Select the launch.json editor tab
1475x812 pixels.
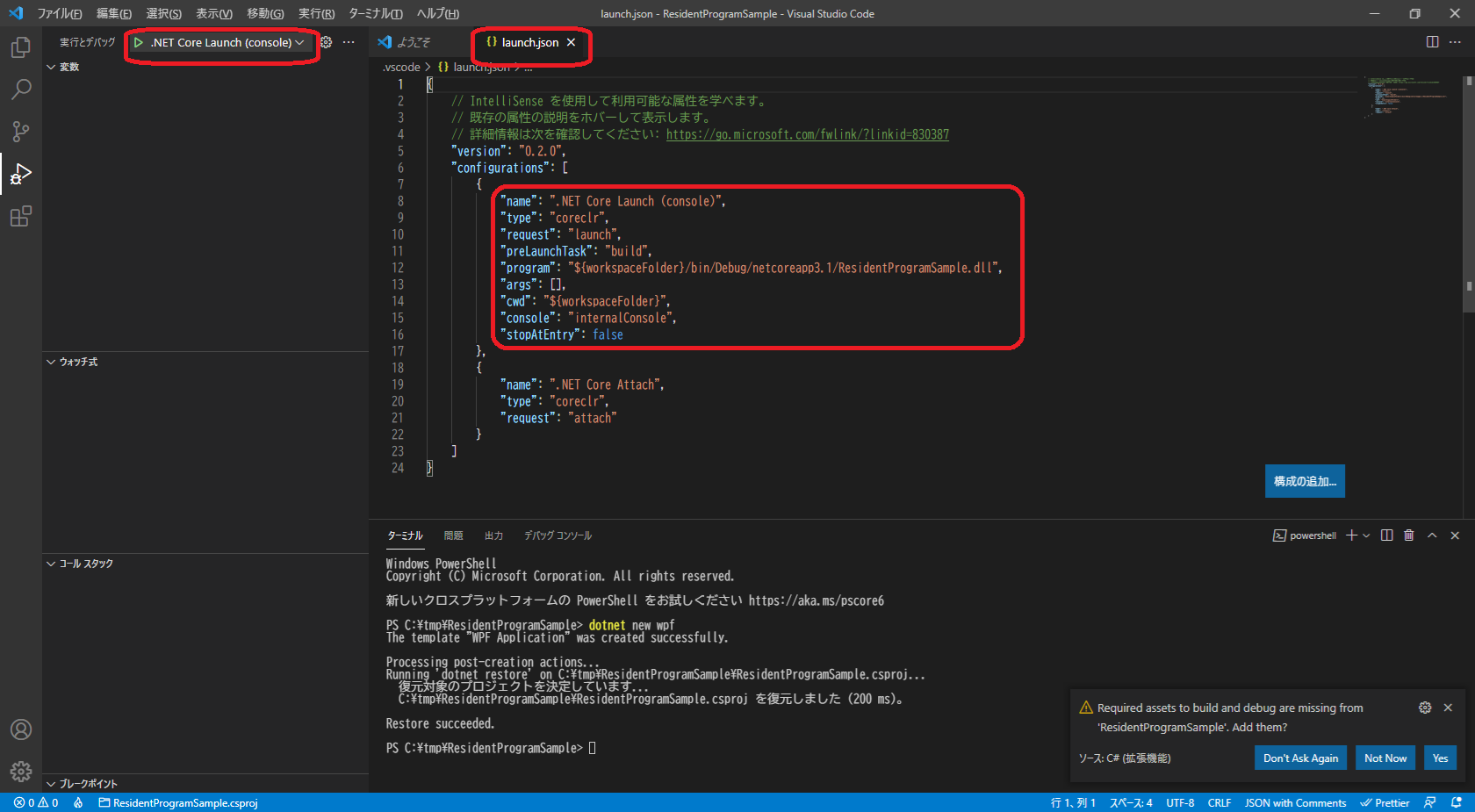pyautogui.click(x=530, y=42)
